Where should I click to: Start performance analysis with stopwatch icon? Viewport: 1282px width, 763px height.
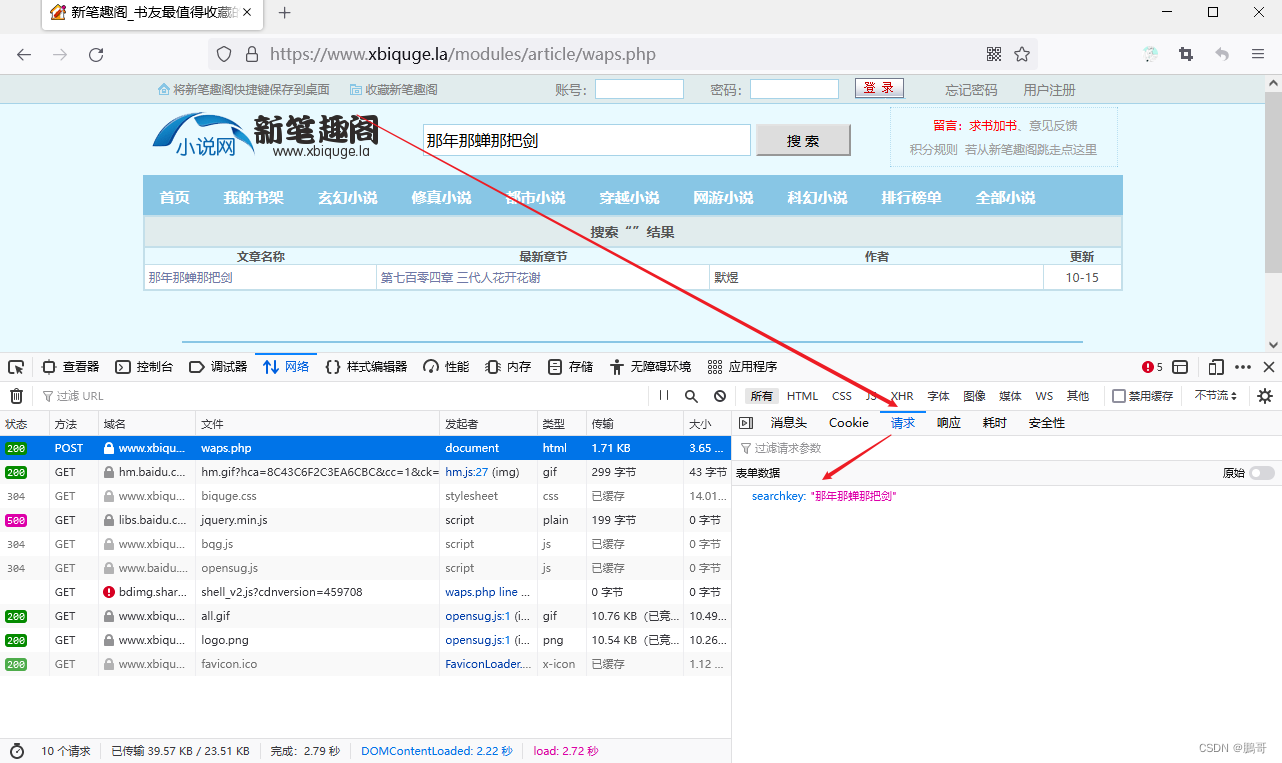[x=17, y=751]
